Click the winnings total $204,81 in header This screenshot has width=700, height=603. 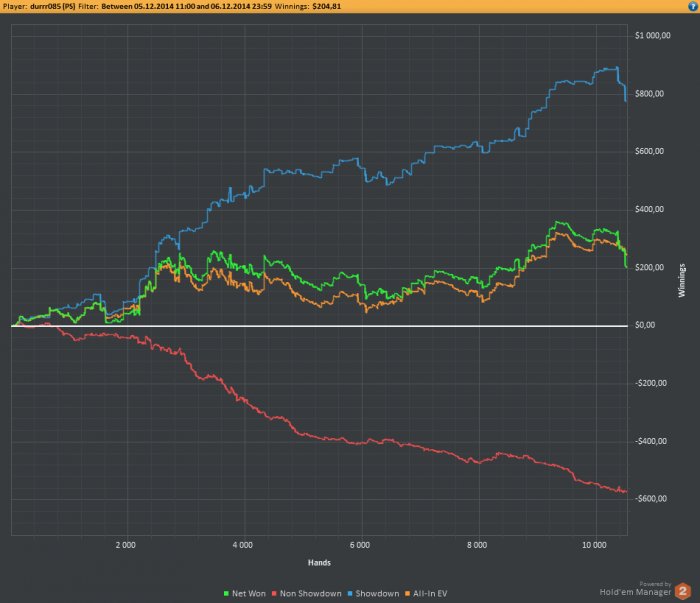[326, 6]
